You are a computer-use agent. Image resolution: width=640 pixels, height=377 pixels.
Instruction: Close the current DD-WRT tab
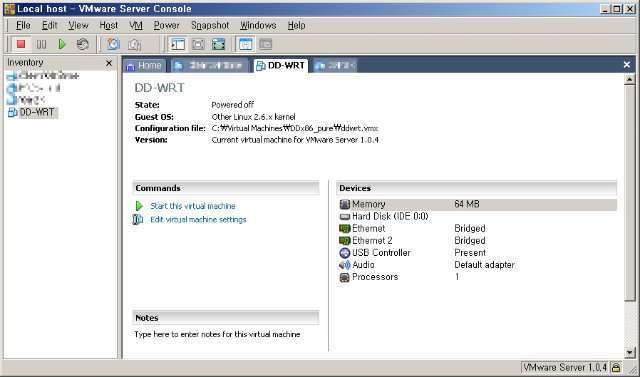click(x=627, y=64)
